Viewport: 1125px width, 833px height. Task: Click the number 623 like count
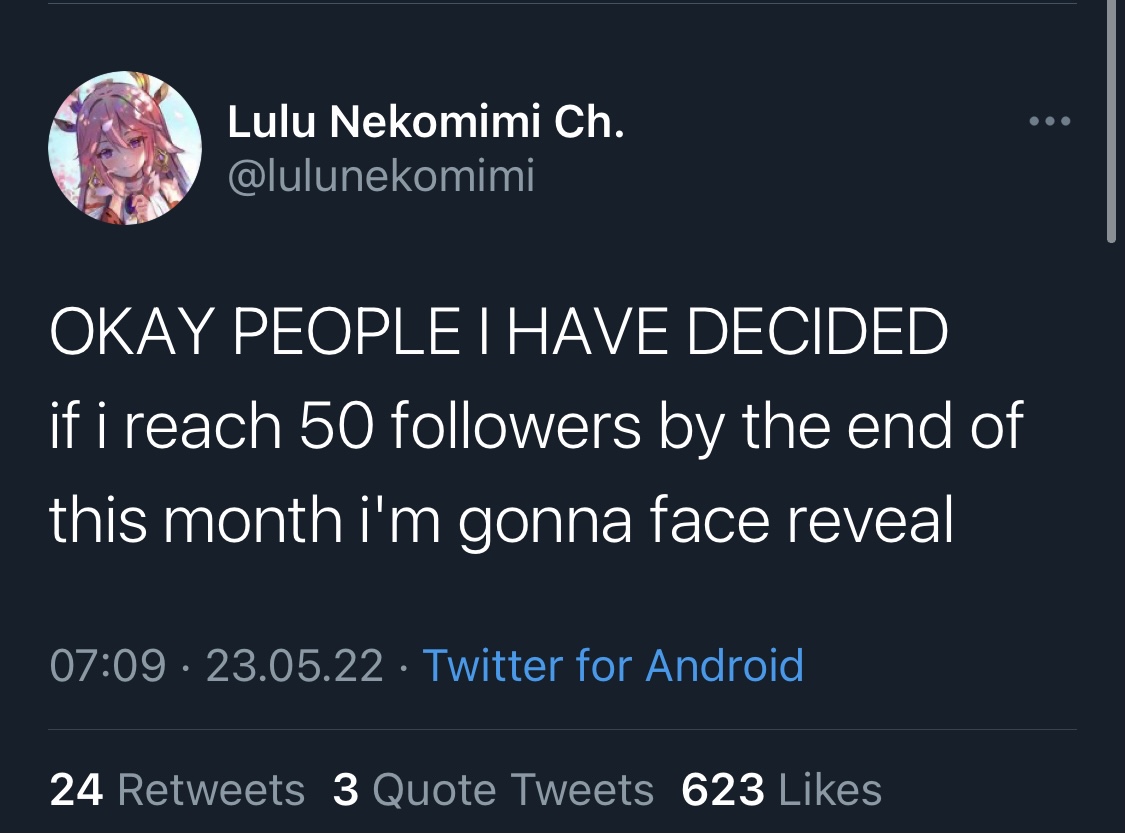[x=722, y=790]
